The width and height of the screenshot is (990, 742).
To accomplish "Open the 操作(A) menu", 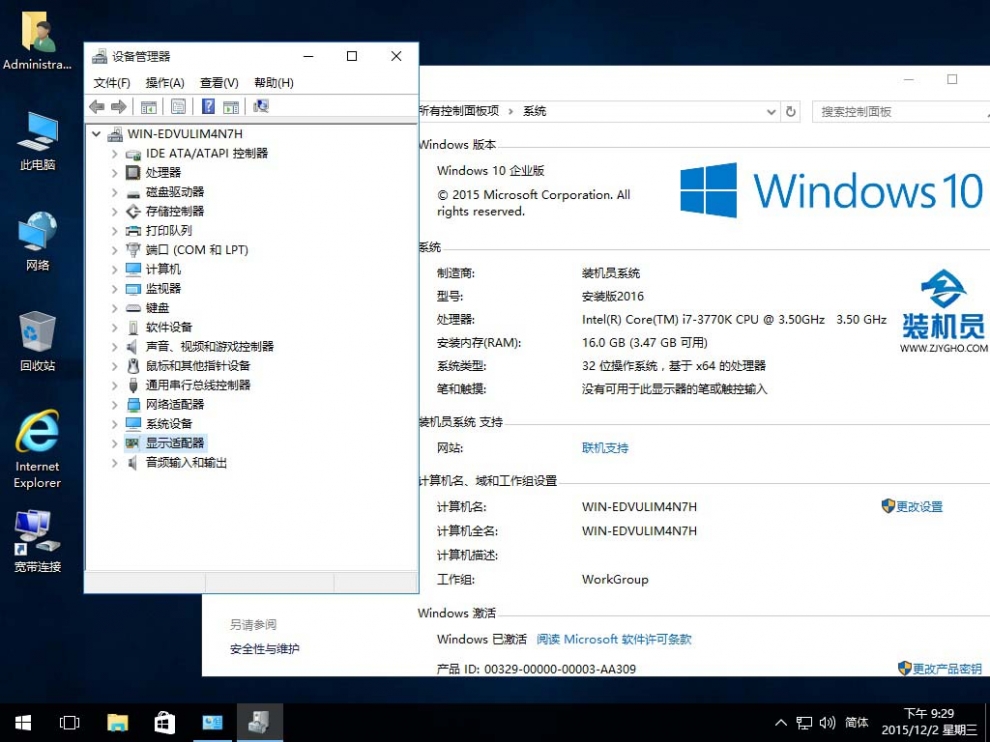I will [x=165, y=83].
